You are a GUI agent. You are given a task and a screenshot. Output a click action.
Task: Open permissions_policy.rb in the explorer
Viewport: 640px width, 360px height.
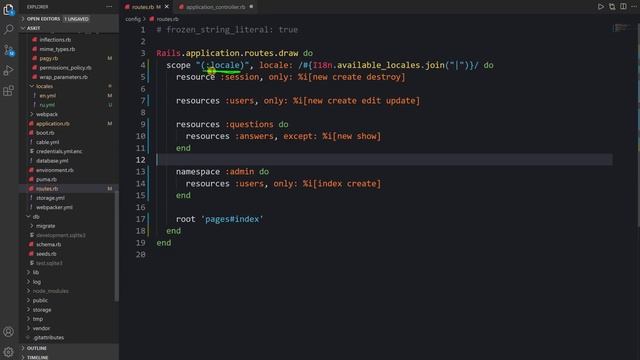(65, 68)
